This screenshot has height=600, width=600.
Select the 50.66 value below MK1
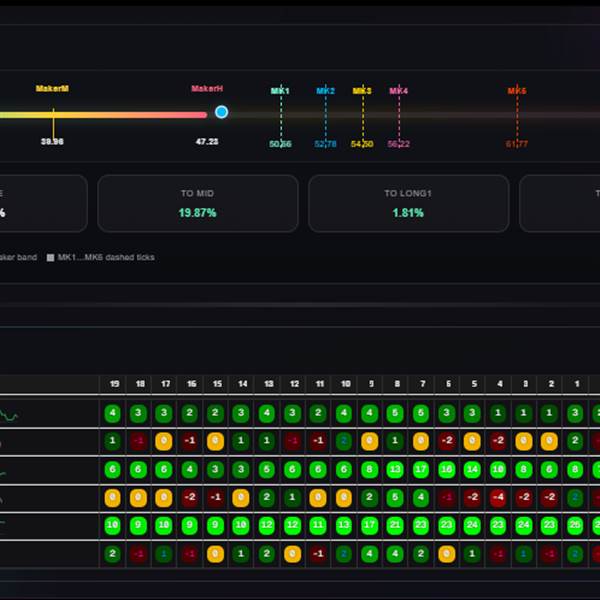280,144
